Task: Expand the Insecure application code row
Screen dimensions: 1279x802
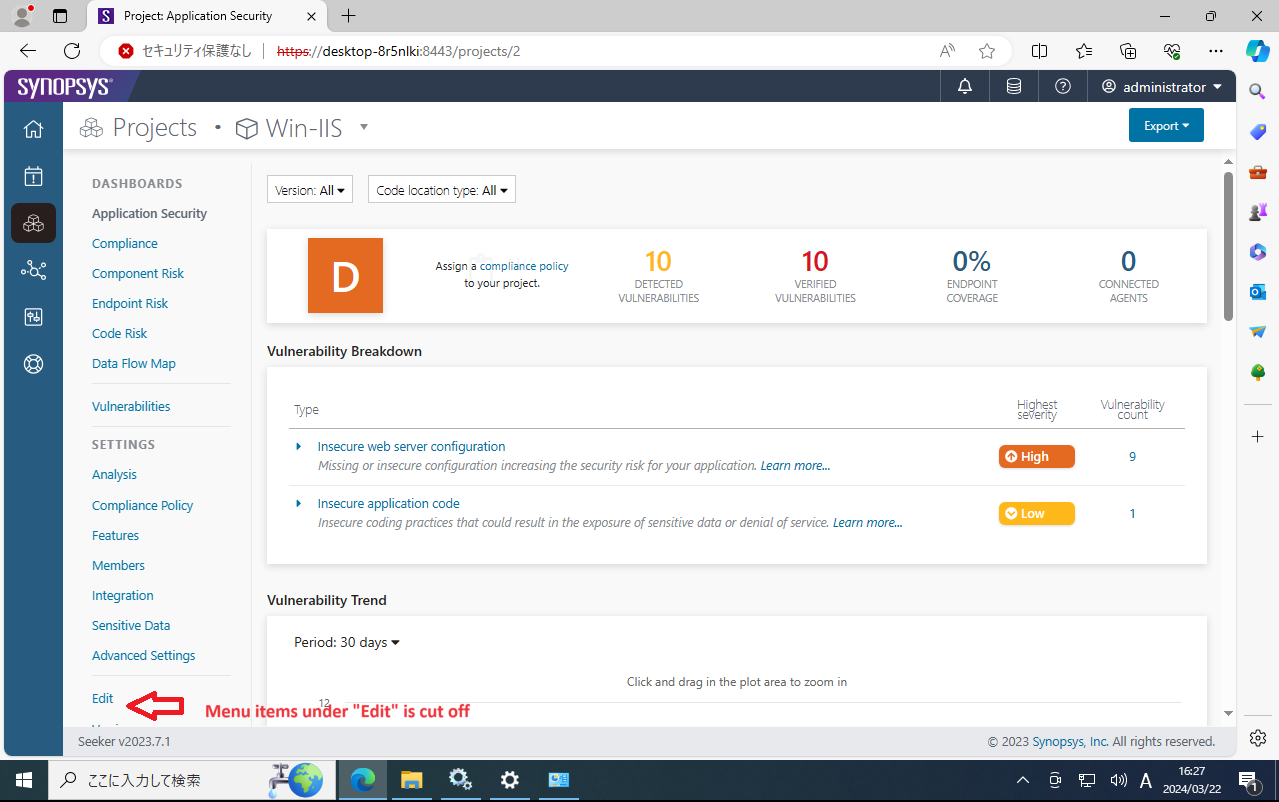Action: point(298,503)
